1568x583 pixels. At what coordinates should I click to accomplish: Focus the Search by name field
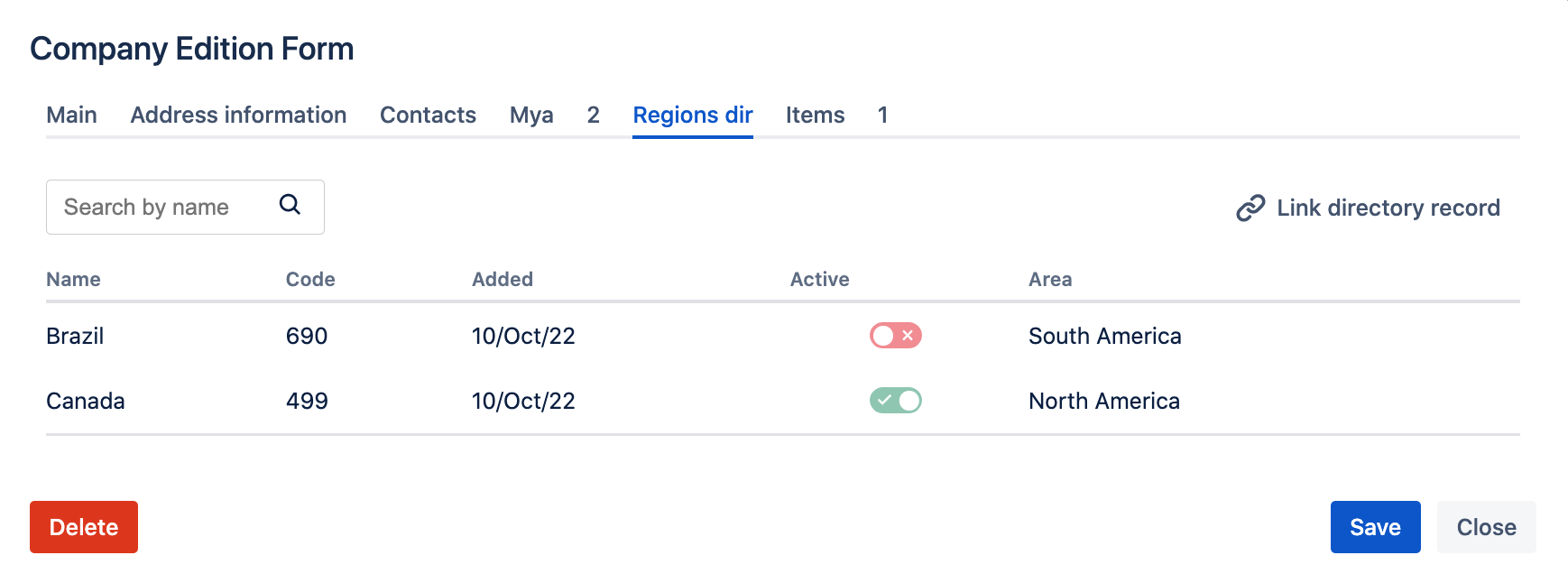162,208
